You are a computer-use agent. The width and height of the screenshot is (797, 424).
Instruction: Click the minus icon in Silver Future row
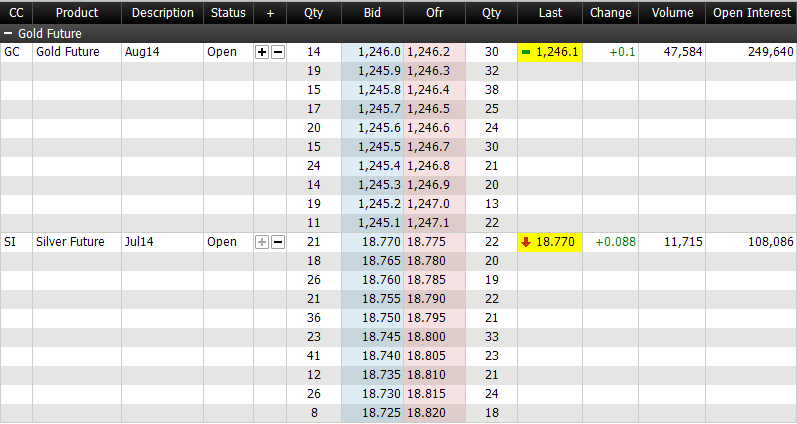[x=278, y=242]
